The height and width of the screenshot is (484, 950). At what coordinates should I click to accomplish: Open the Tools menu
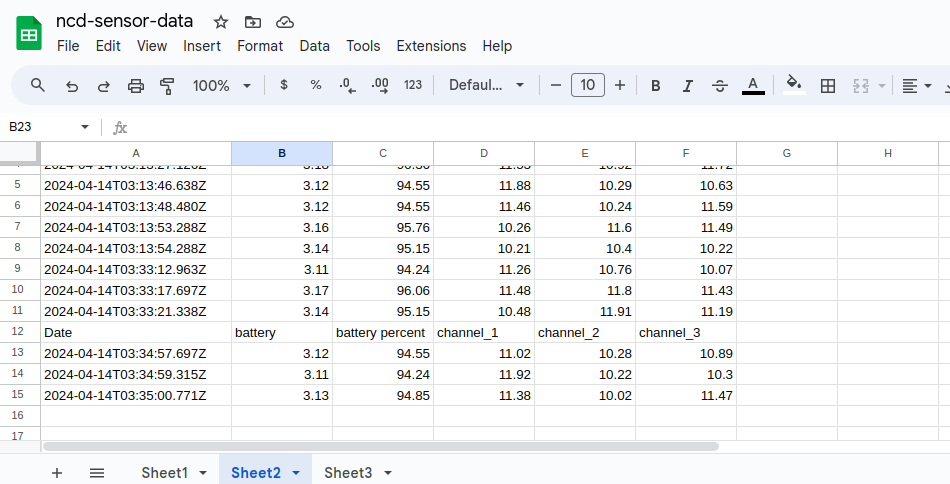(363, 46)
